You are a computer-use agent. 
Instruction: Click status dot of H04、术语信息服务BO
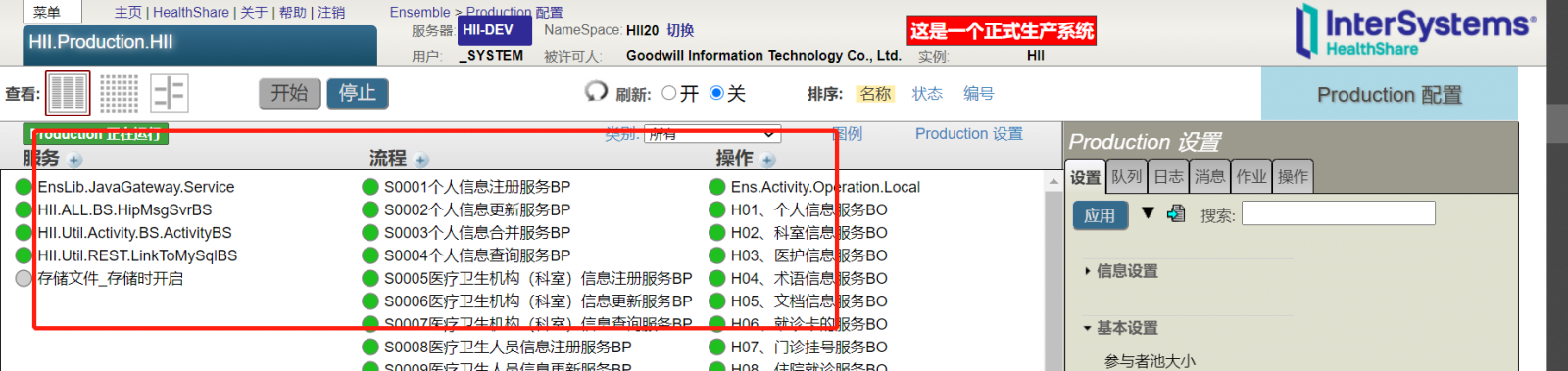click(717, 278)
